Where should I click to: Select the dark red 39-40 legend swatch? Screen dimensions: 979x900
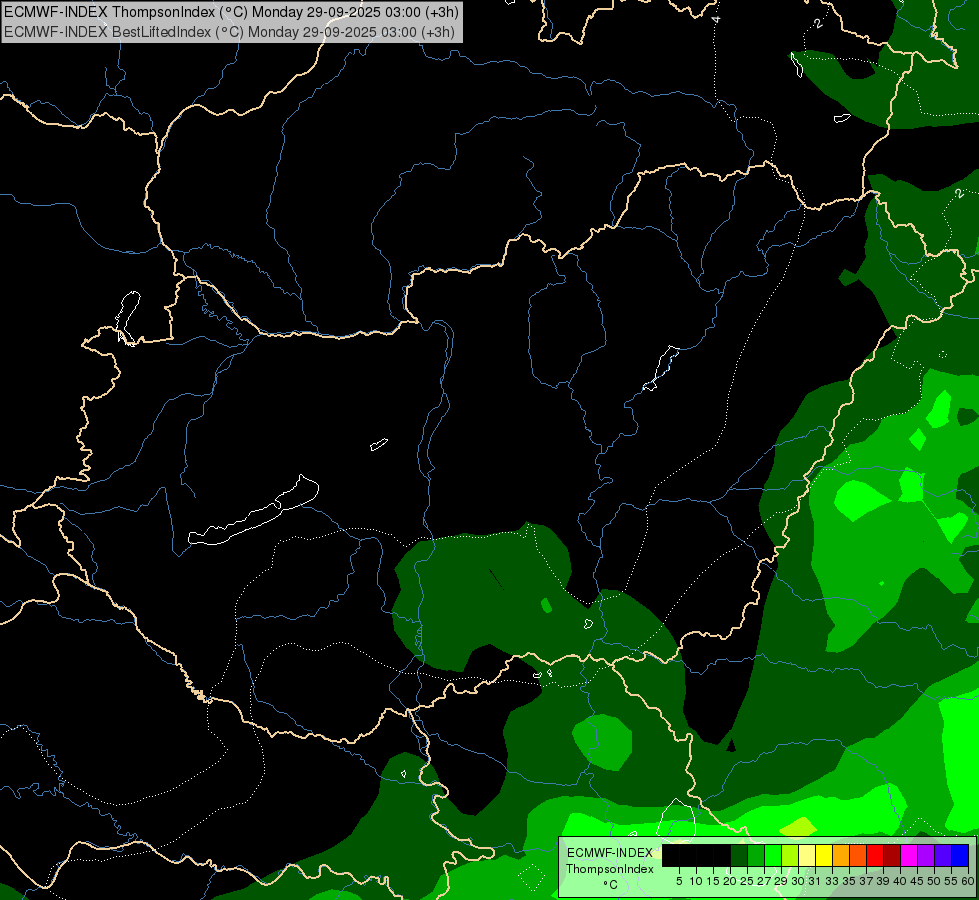[891, 855]
